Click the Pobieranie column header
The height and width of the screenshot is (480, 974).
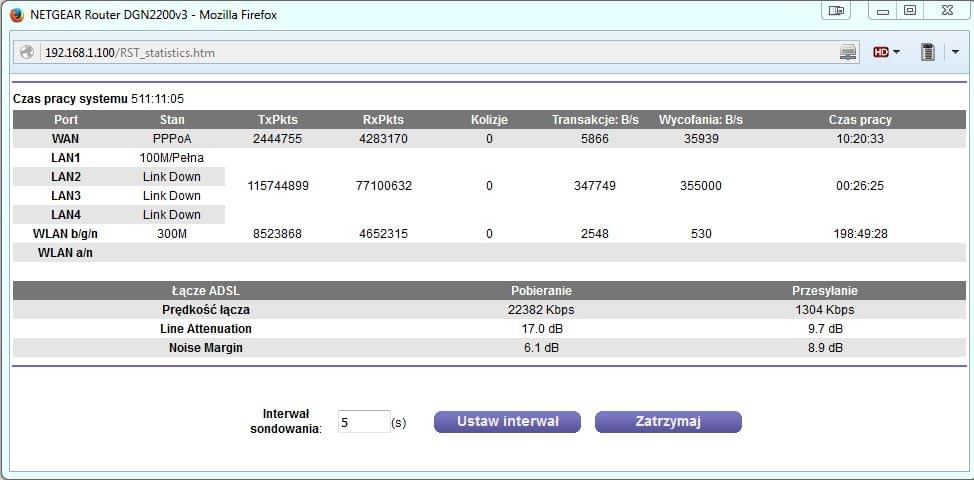click(x=541, y=291)
